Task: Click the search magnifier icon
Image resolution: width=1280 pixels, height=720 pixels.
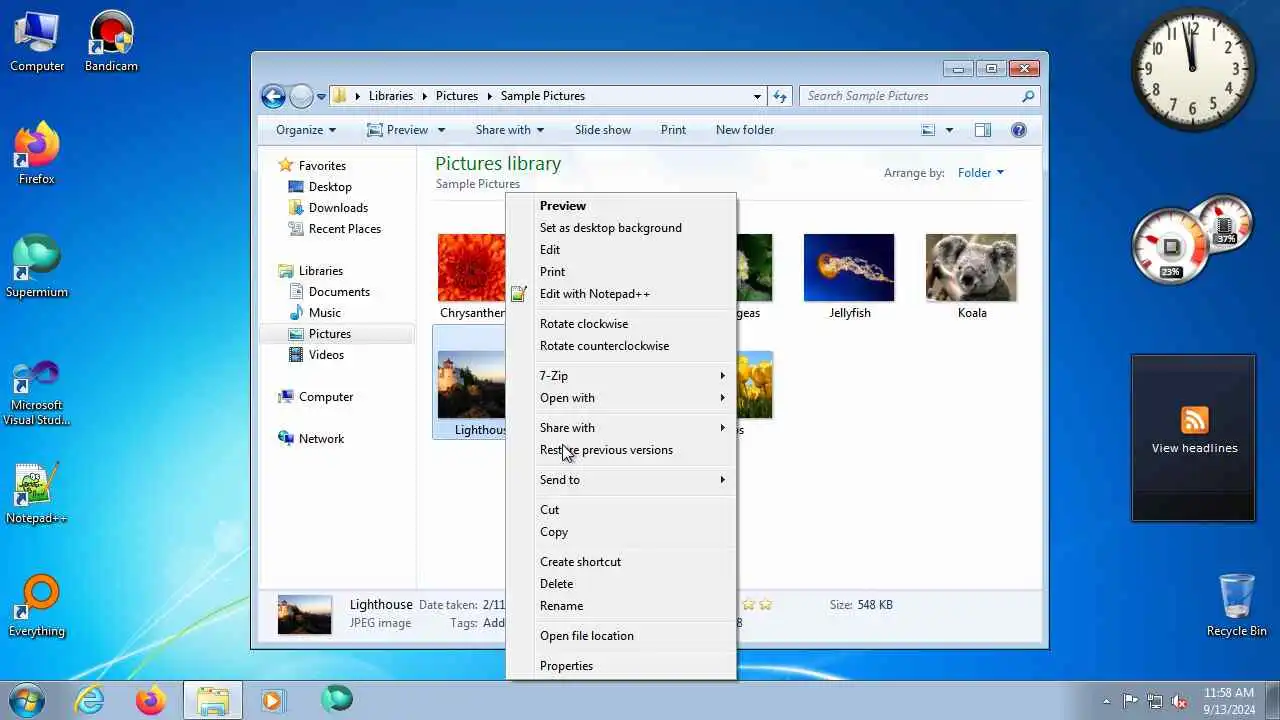Action: pyautogui.click(x=1028, y=96)
